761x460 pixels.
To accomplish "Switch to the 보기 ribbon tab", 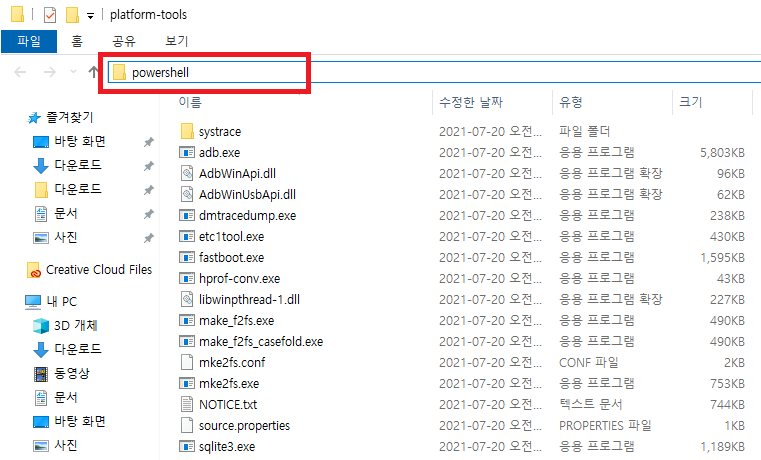I will pos(177,41).
